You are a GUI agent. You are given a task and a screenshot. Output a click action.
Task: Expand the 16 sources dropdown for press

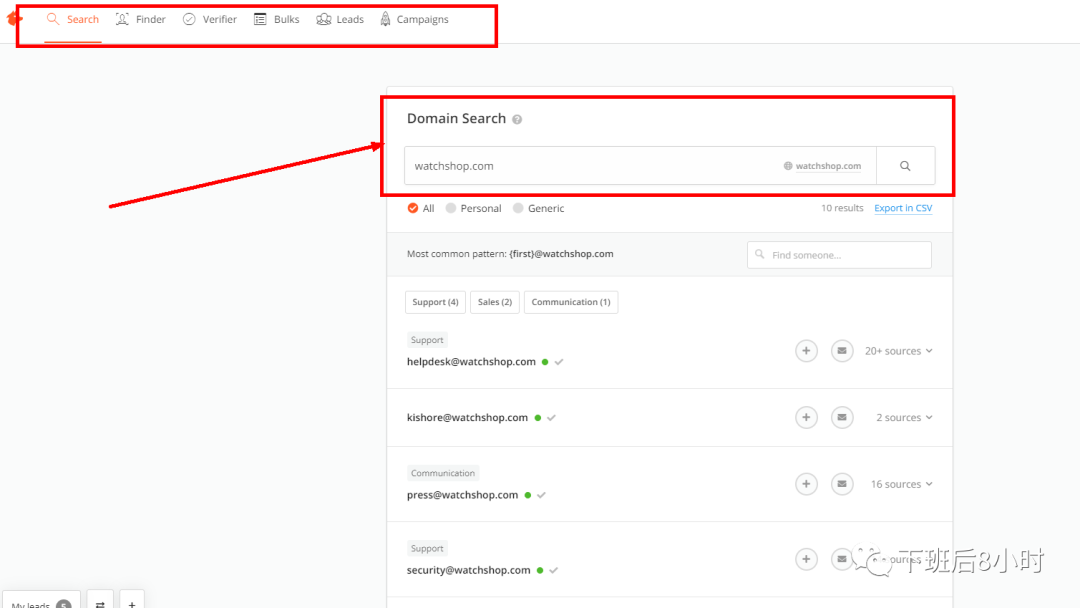pyautogui.click(x=901, y=484)
